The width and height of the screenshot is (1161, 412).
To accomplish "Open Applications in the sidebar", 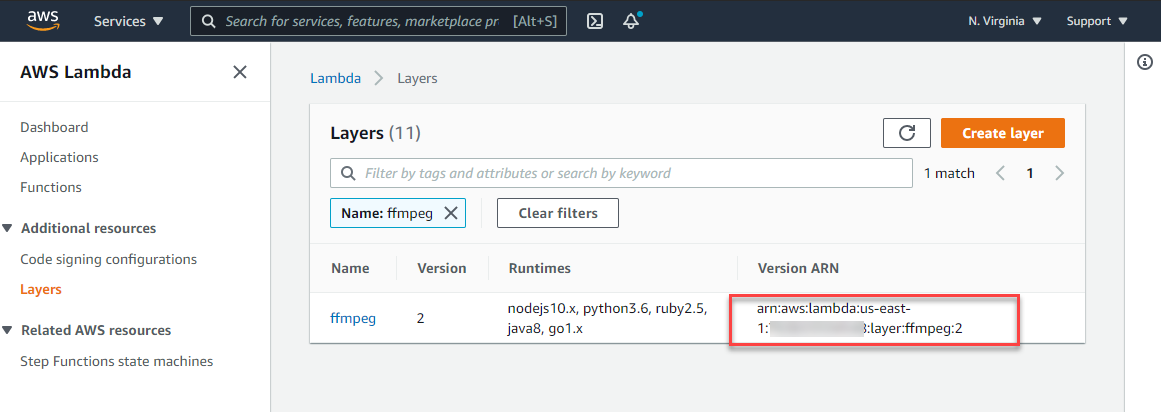I will pyautogui.click(x=59, y=157).
